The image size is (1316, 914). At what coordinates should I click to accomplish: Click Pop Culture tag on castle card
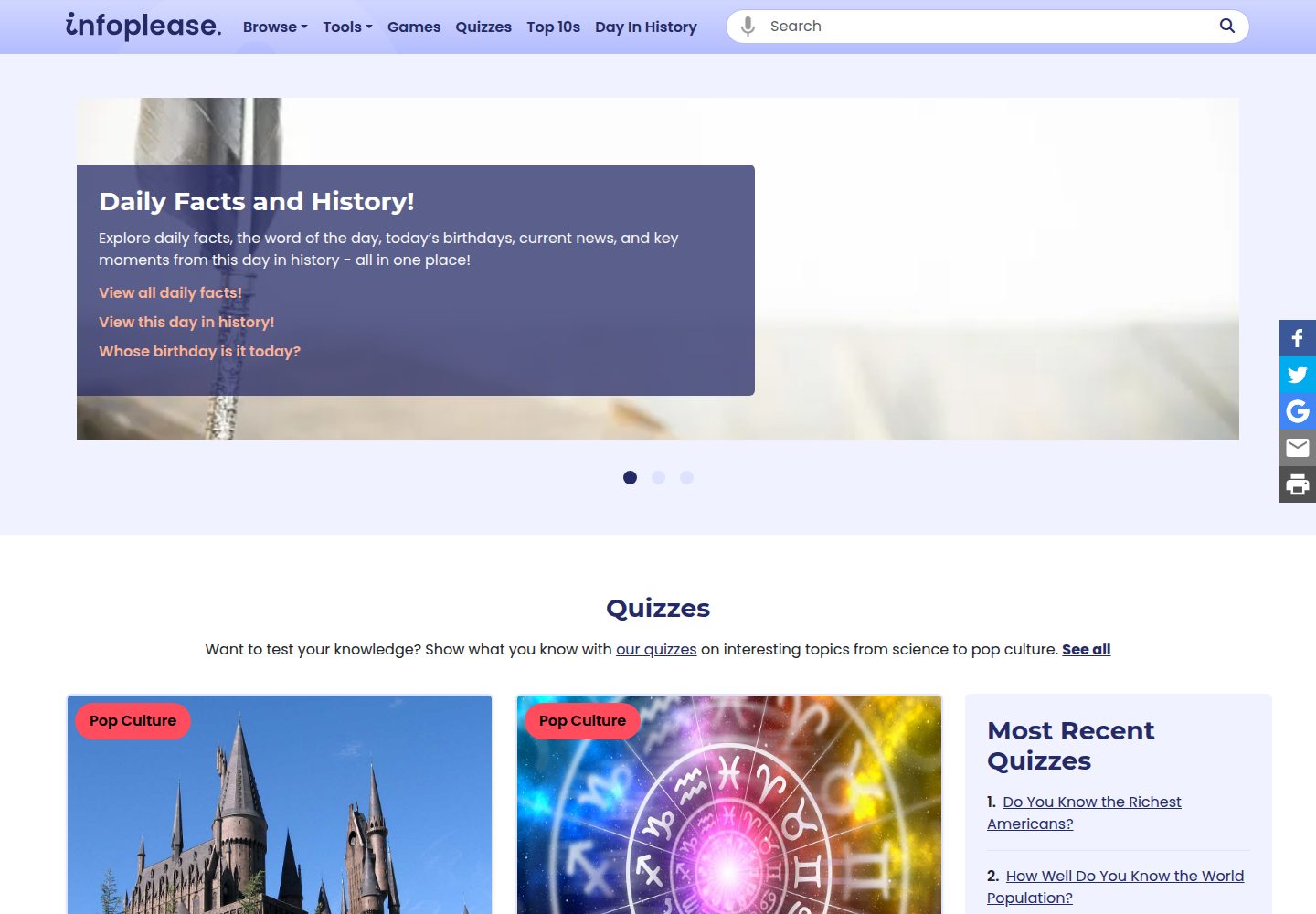pos(133,720)
